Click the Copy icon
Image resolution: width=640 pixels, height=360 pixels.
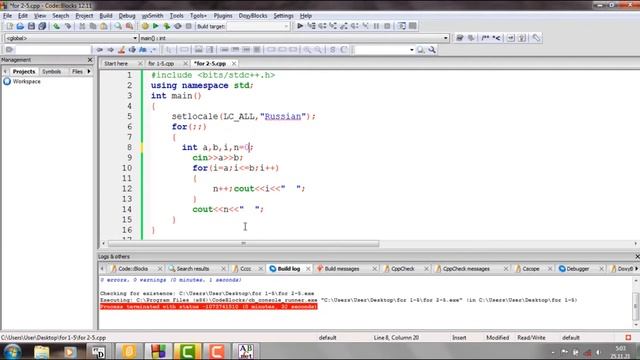click(93, 26)
